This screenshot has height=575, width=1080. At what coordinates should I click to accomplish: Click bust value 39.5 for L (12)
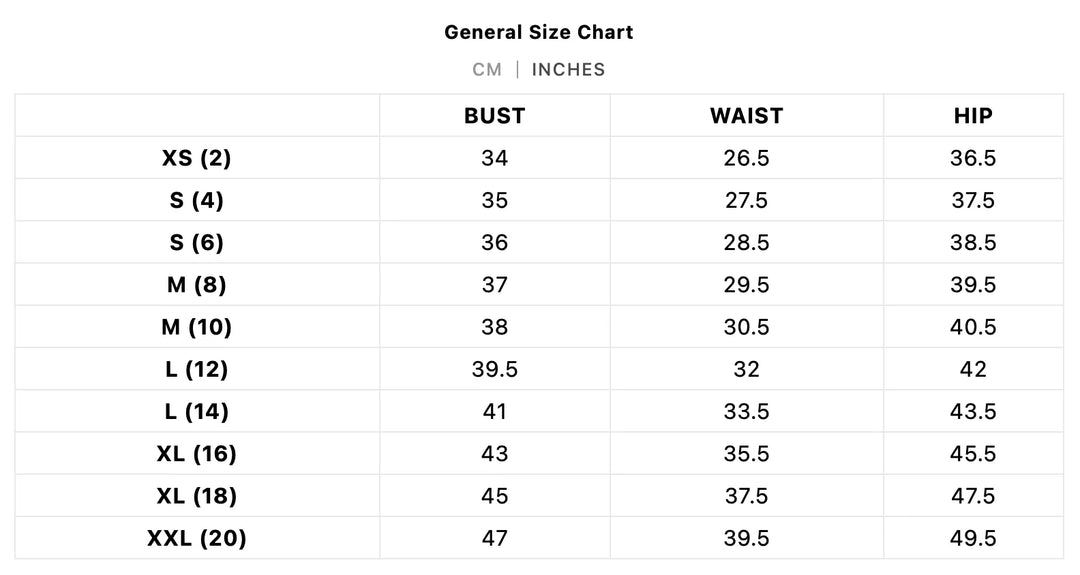click(x=494, y=369)
